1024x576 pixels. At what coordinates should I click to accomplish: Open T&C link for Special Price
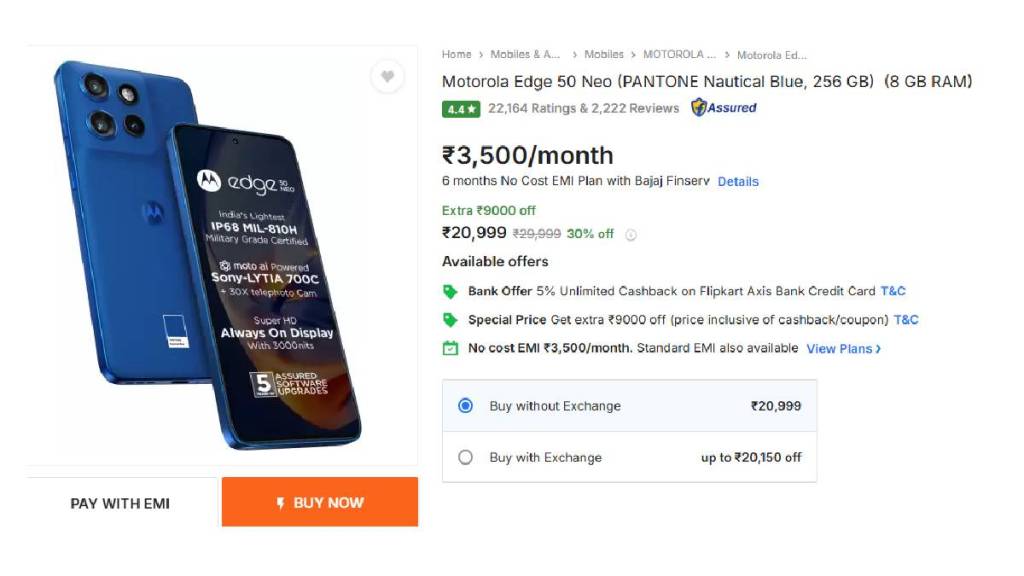(x=906, y=320)
